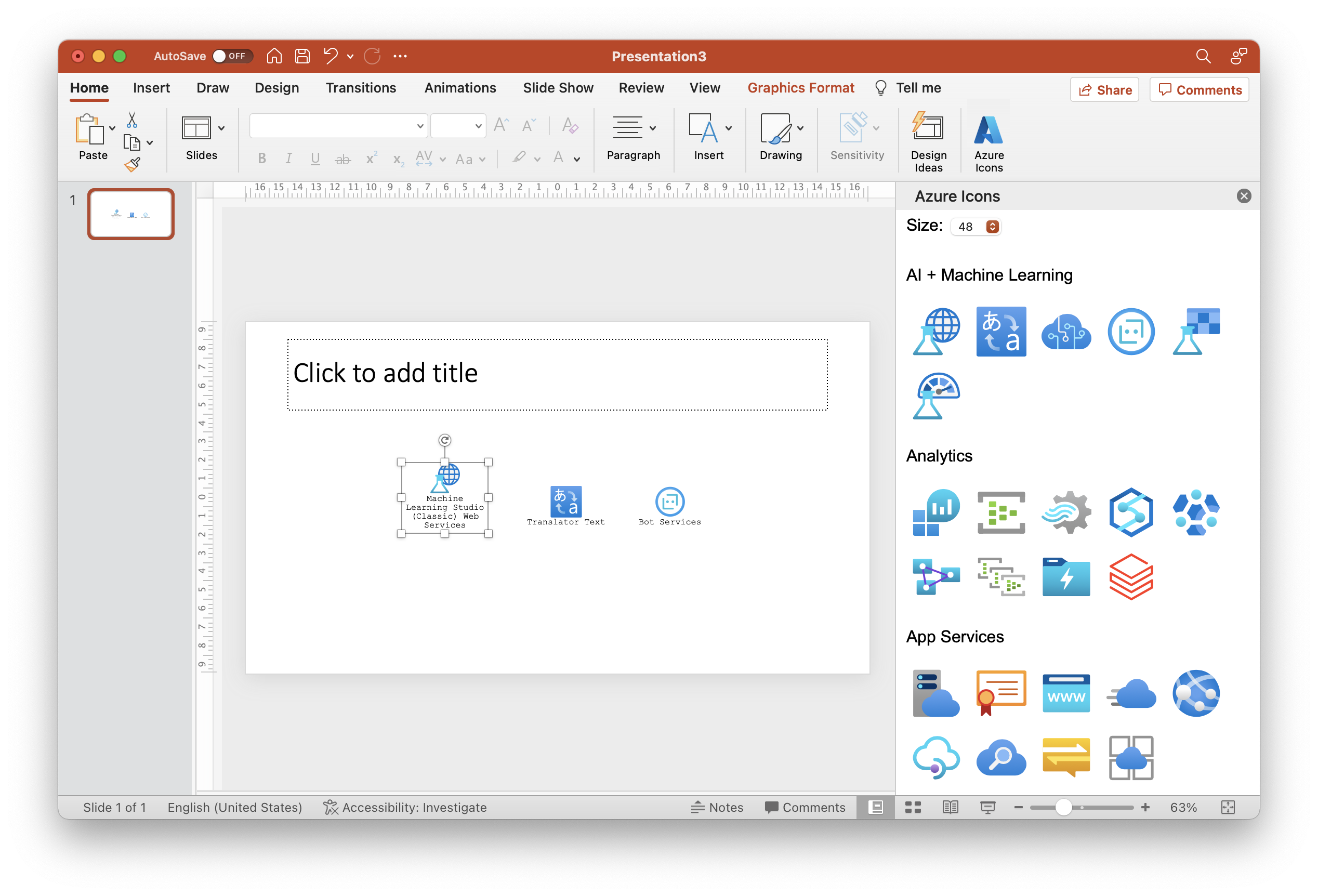Open the Undo history dropdown arrow

pos(350,56)
